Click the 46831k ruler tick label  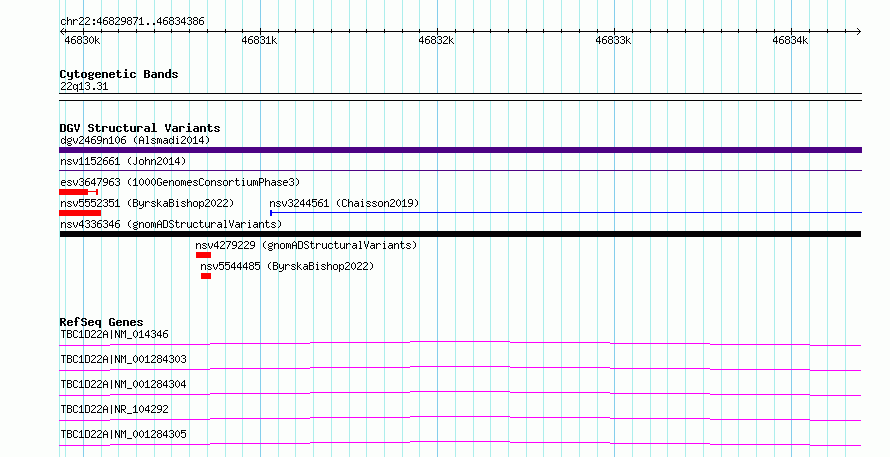click(259, 40)
